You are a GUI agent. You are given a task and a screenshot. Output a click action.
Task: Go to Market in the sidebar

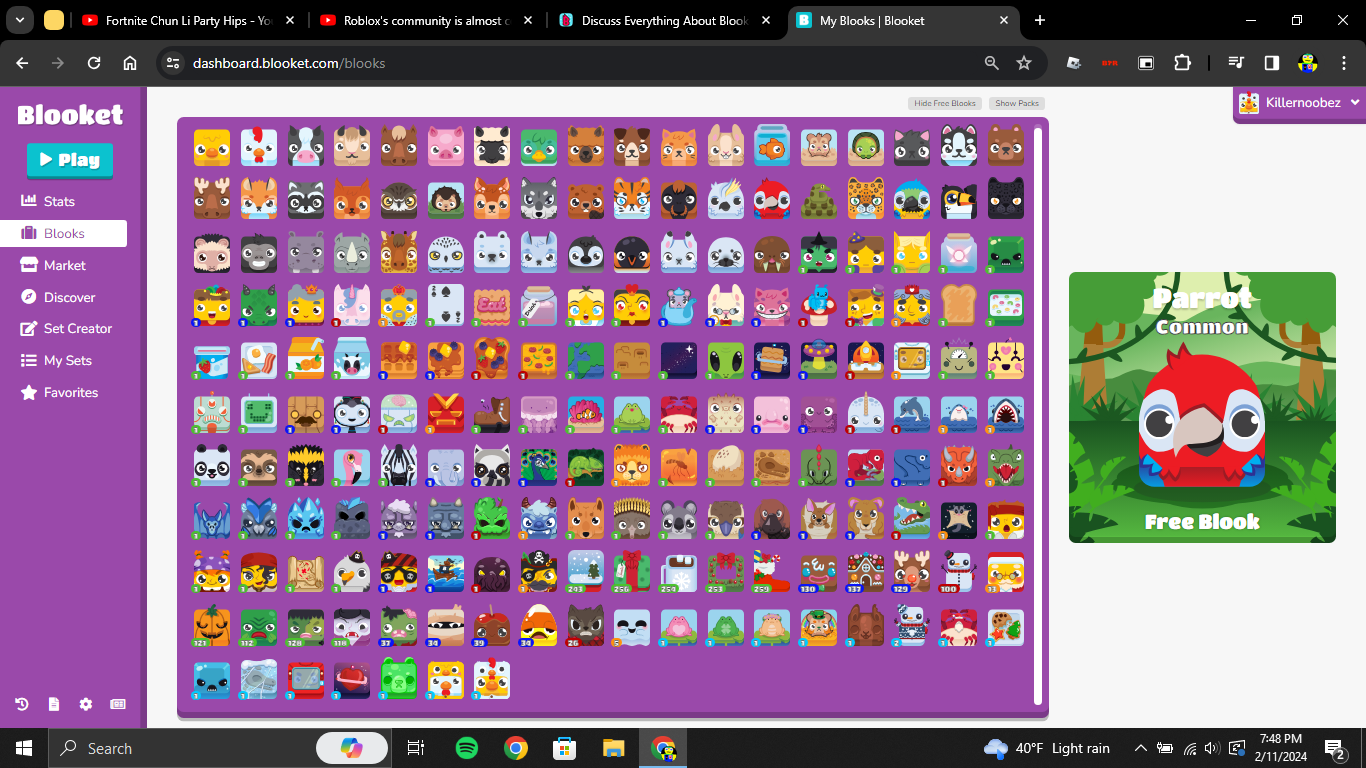point(64,265)
